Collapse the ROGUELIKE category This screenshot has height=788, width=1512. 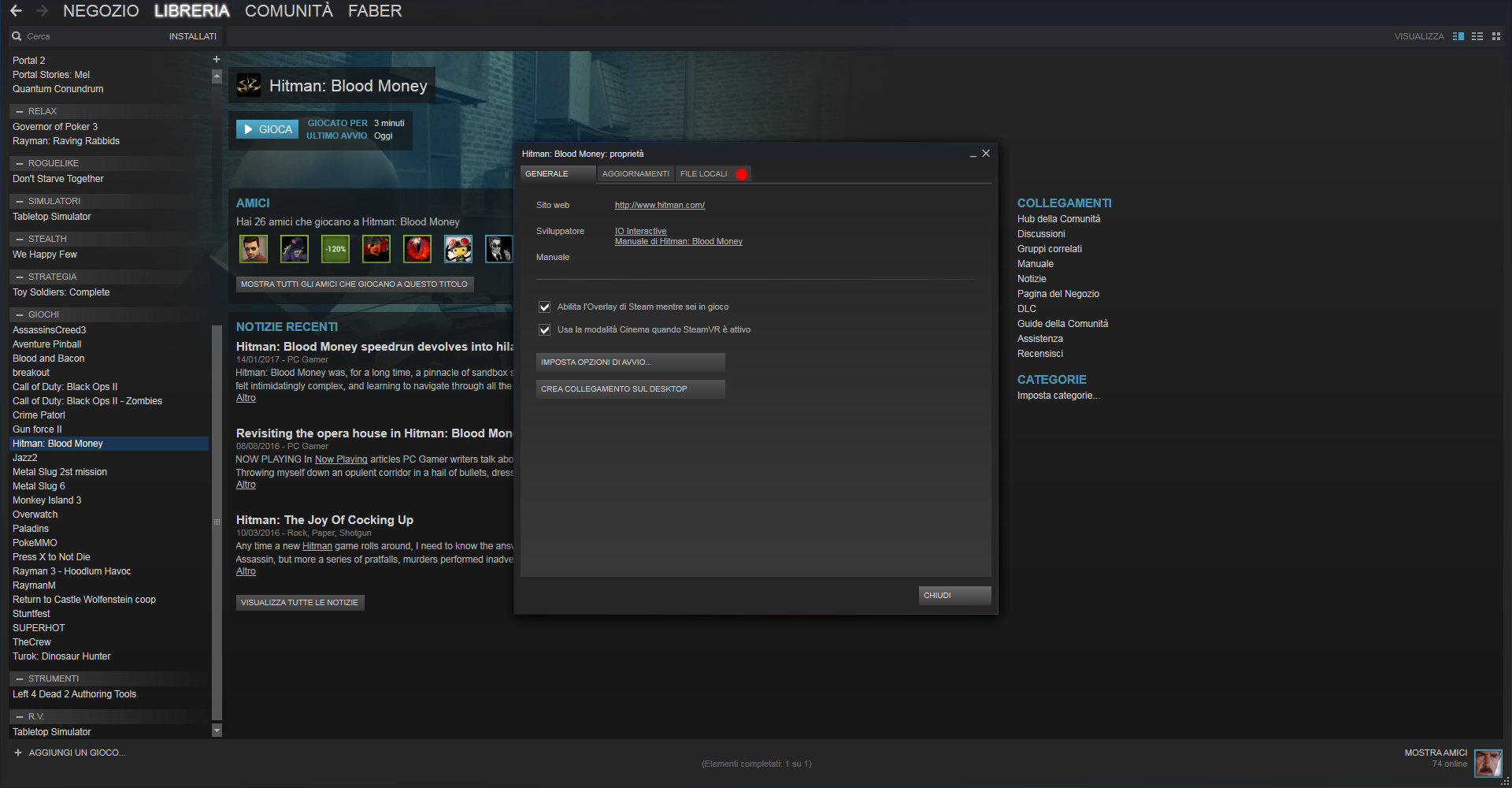(x=20, y=164)
